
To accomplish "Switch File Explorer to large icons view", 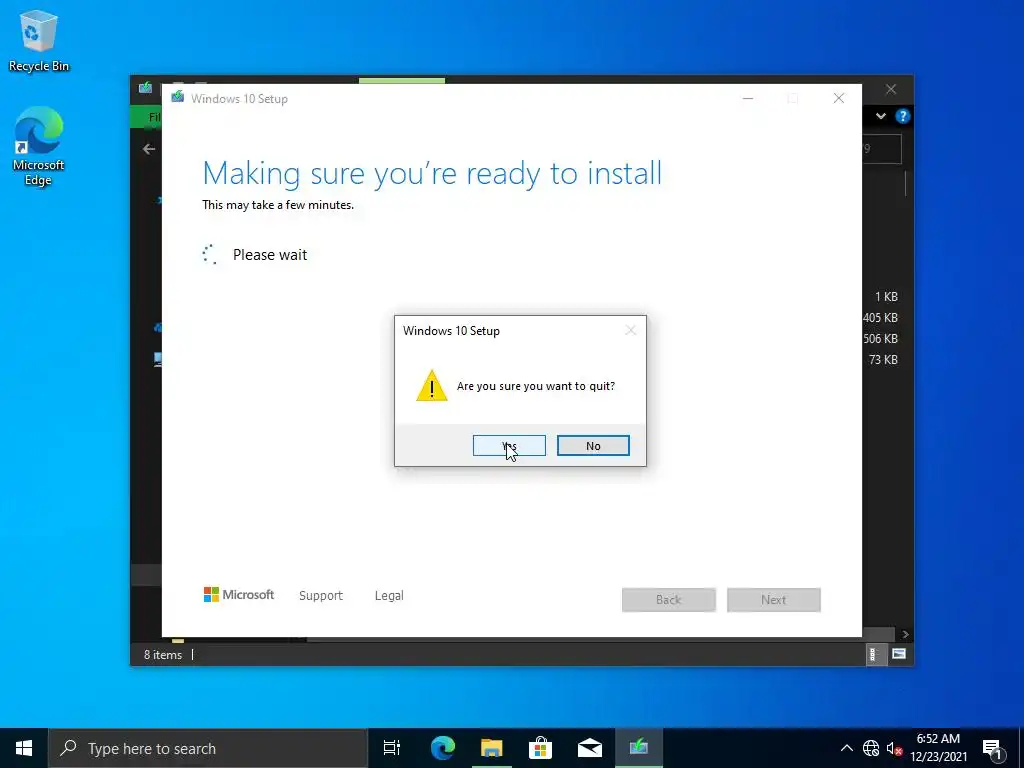I will (899, 654).
